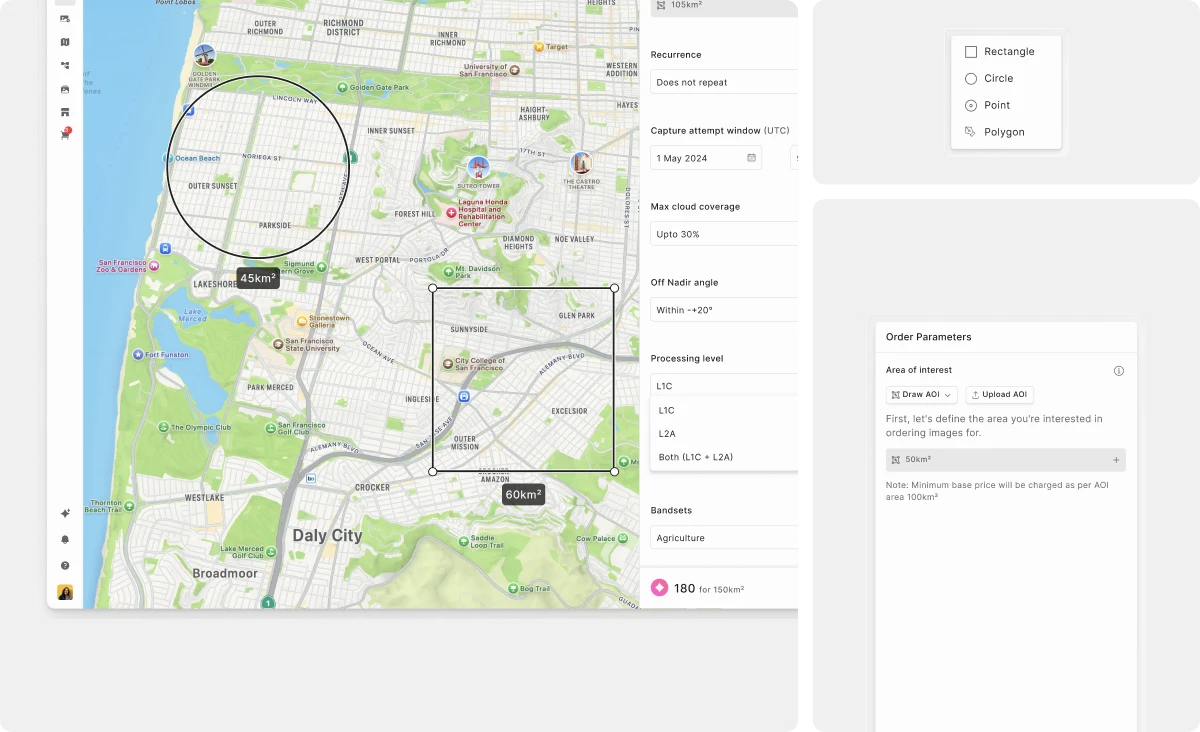Image resolution: width=1200 pixels, height=732 pixels.
Task: Click the 60km² rectangle area label
Action: coord(523,494)
